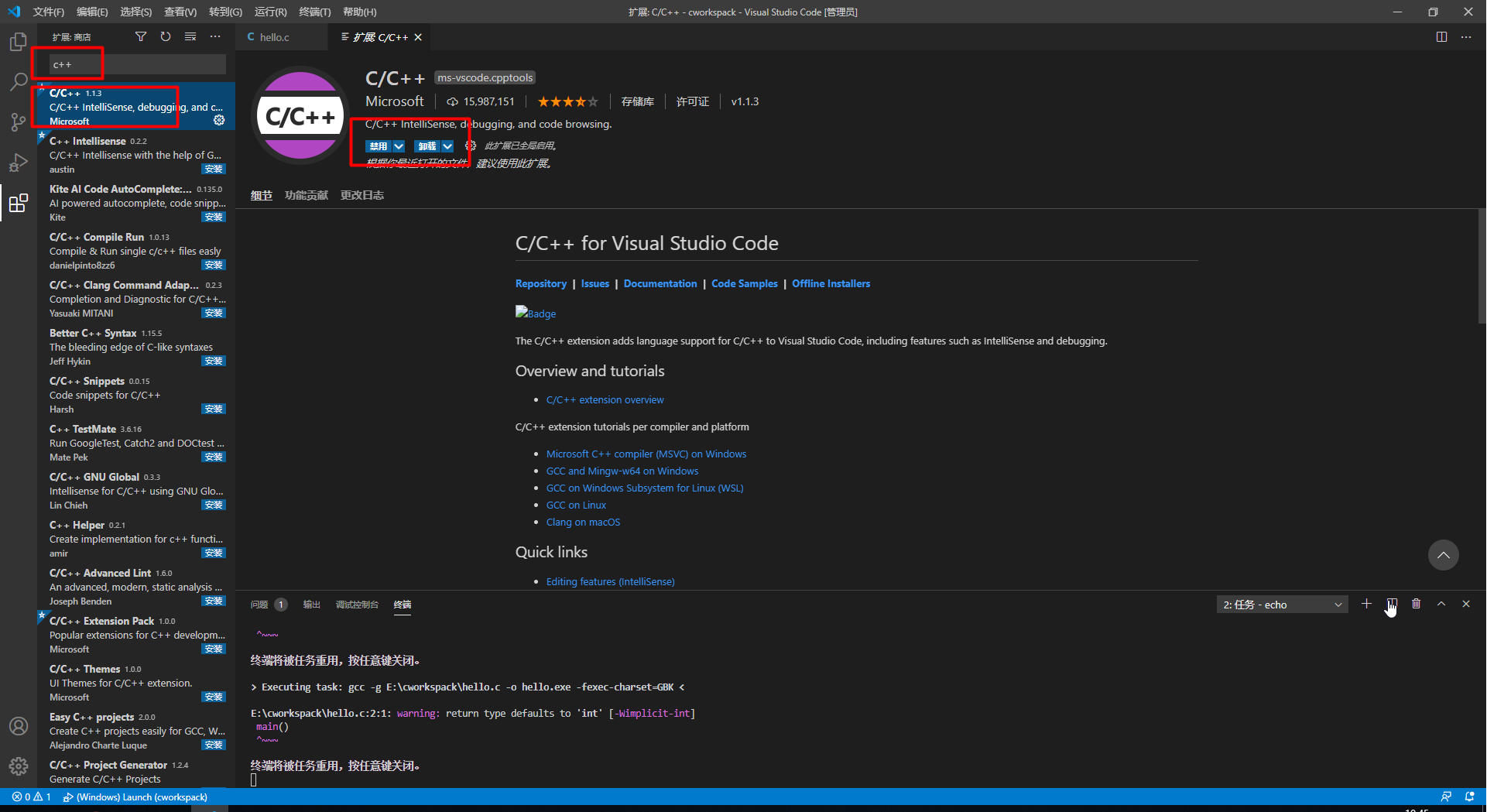
Task: Open the Accounts menu icon
Action: point(19,726)
